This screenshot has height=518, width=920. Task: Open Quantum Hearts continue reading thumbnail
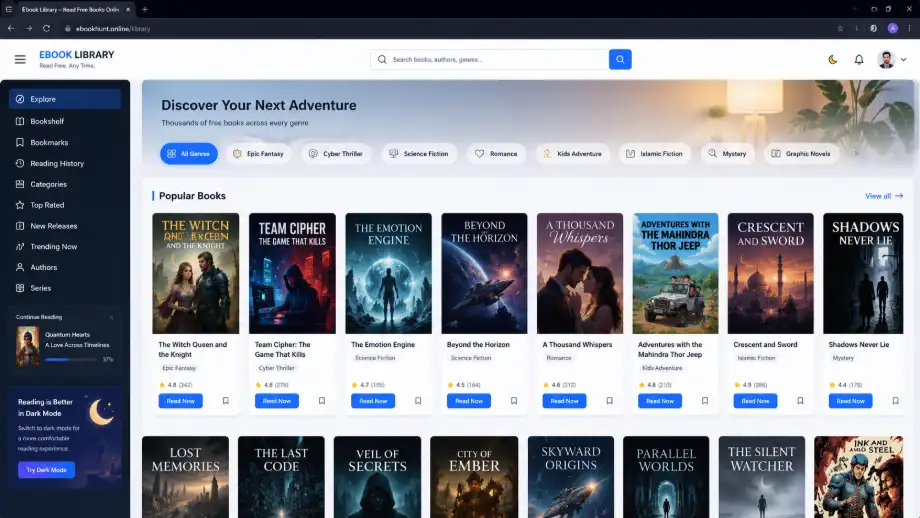[x=28, y=346]
